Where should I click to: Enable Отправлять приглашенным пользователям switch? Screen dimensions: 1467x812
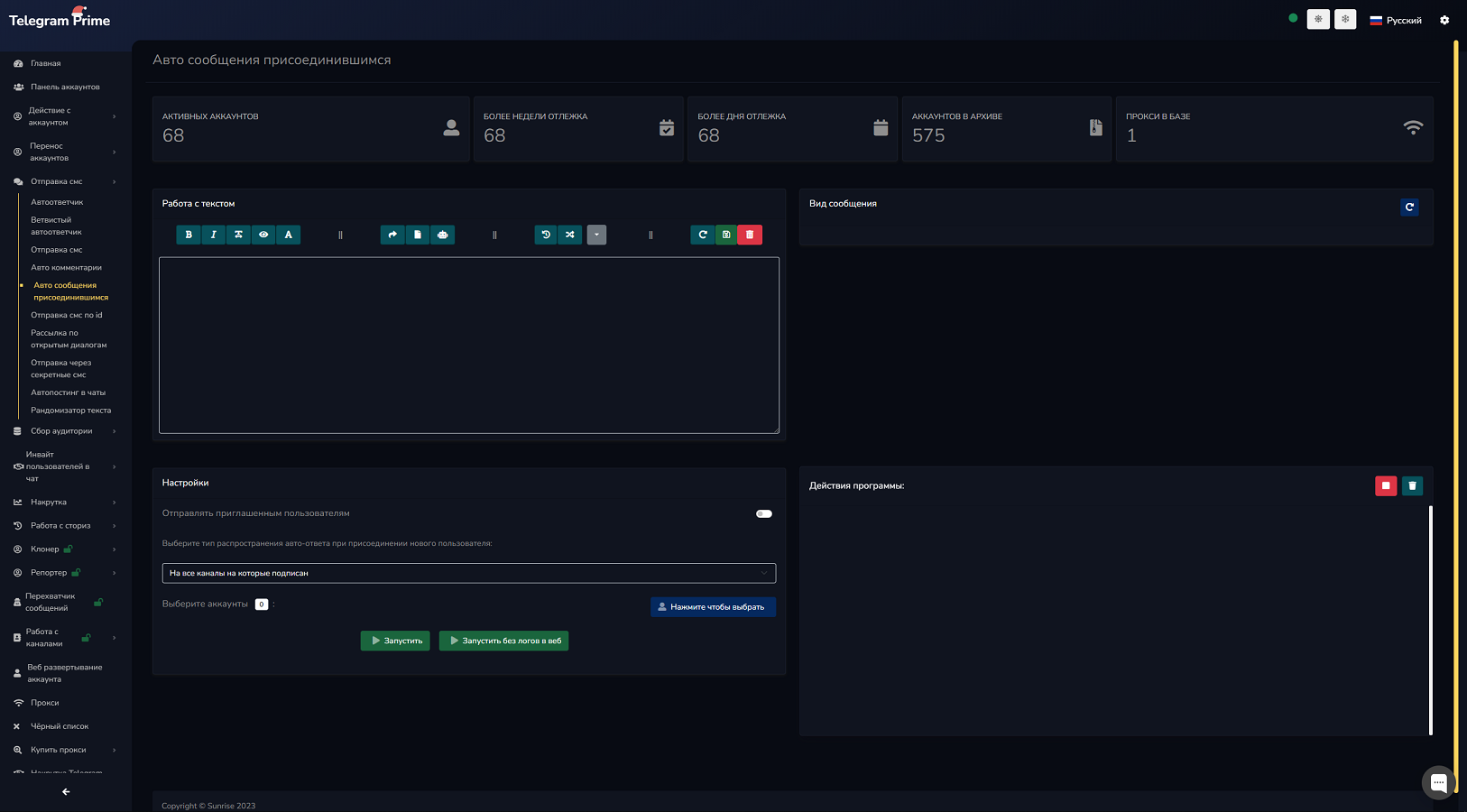point(764,514)
